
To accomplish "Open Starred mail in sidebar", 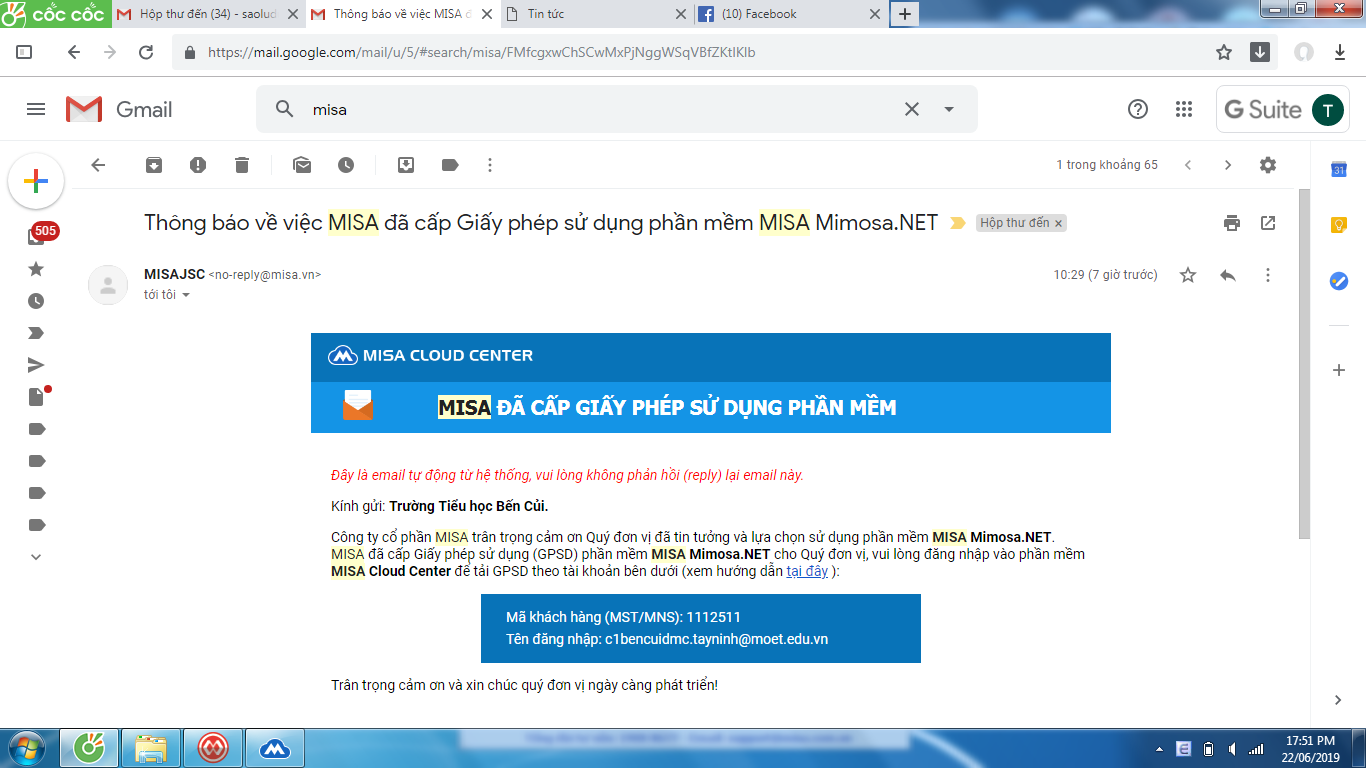I will 36,269.
